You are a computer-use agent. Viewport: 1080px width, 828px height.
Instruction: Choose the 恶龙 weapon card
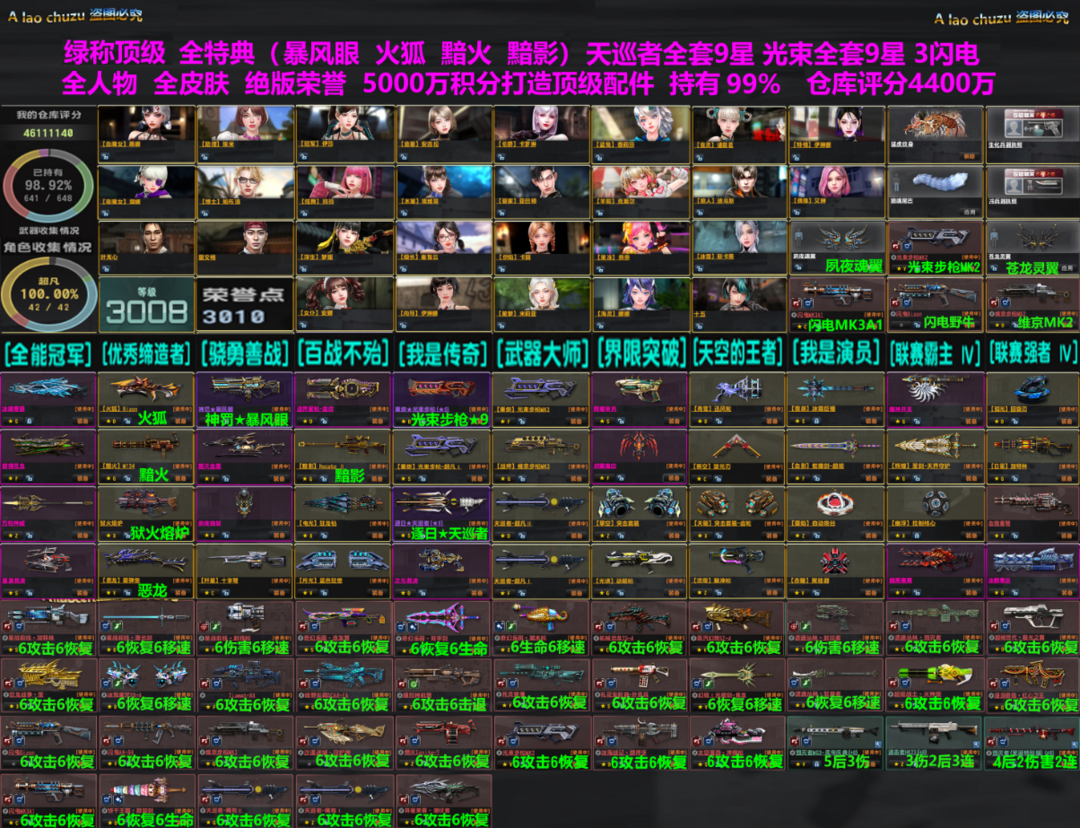point(146,572)
